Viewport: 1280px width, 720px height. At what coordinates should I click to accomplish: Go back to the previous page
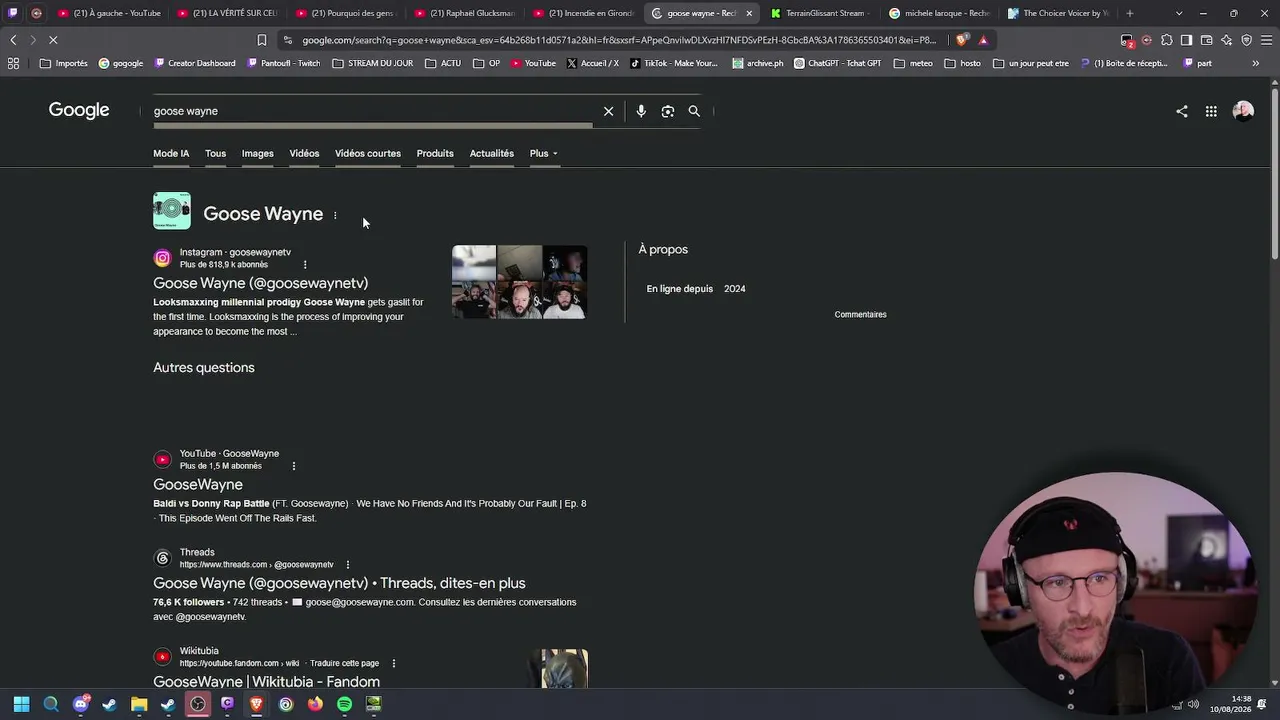(13, 40)
